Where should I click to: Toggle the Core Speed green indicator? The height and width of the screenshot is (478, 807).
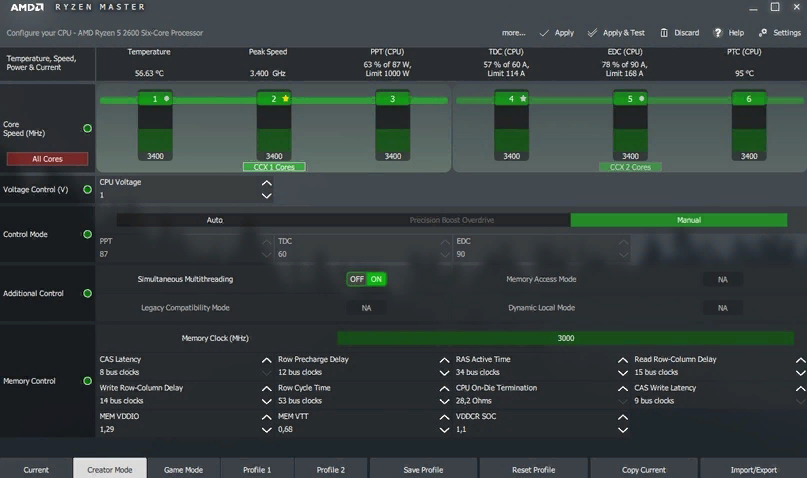tap(88, 129)
